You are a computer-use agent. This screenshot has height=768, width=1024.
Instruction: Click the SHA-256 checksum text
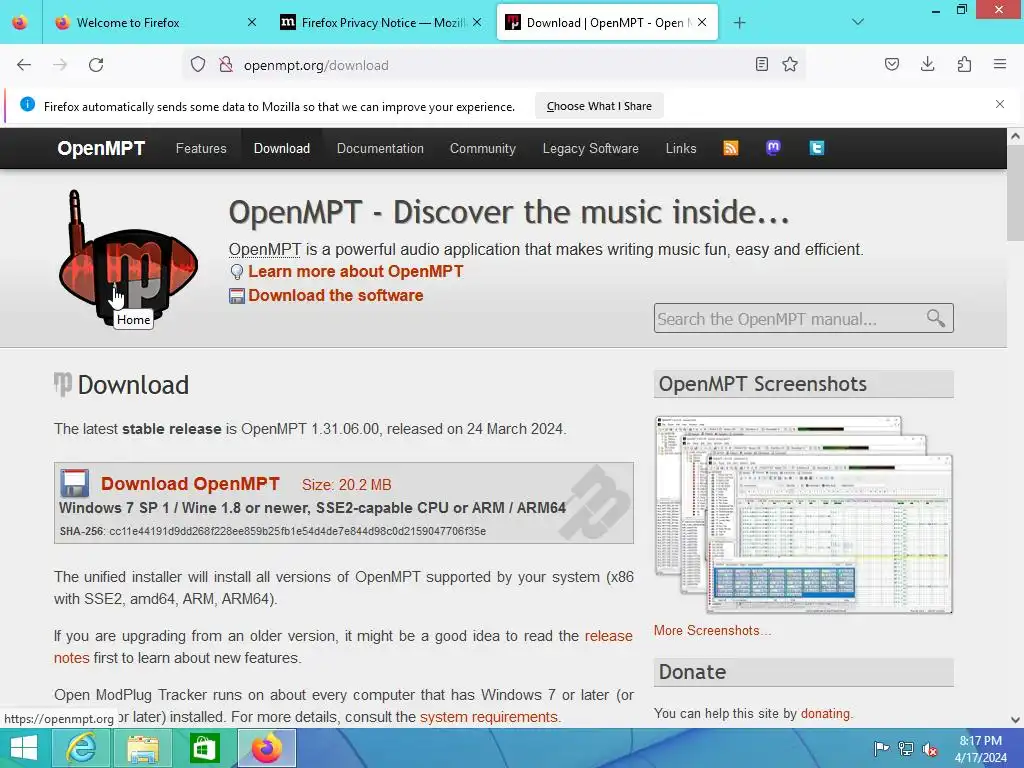click(x=273, y=531)
